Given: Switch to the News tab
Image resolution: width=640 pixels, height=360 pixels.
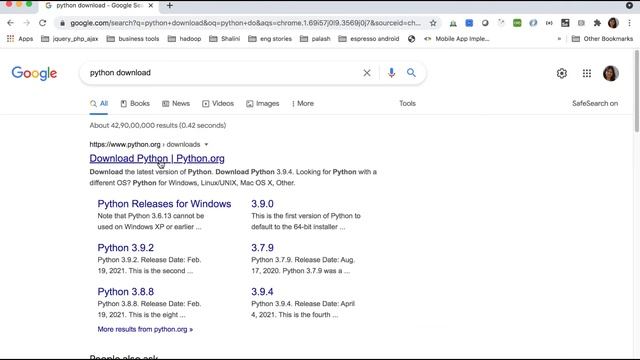Looking at the screenshot, I should pos(176,104).
